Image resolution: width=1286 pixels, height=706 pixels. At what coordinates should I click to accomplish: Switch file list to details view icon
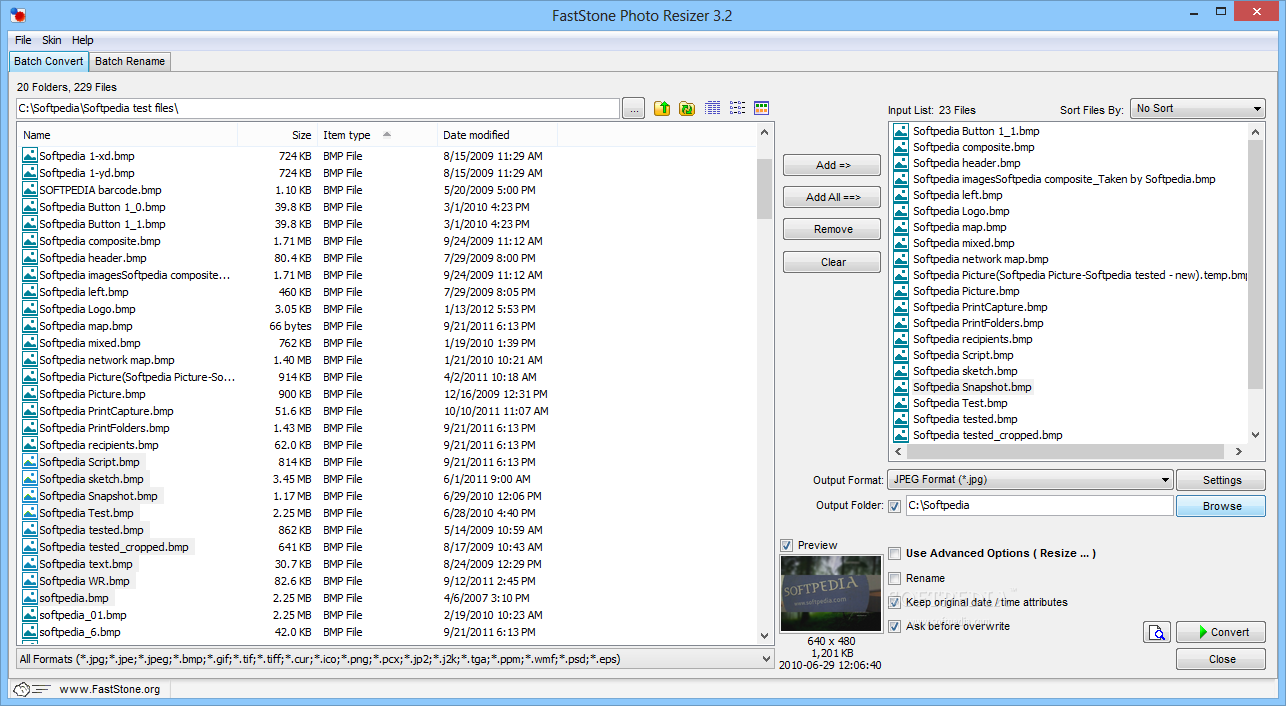(x=713, y=108)
